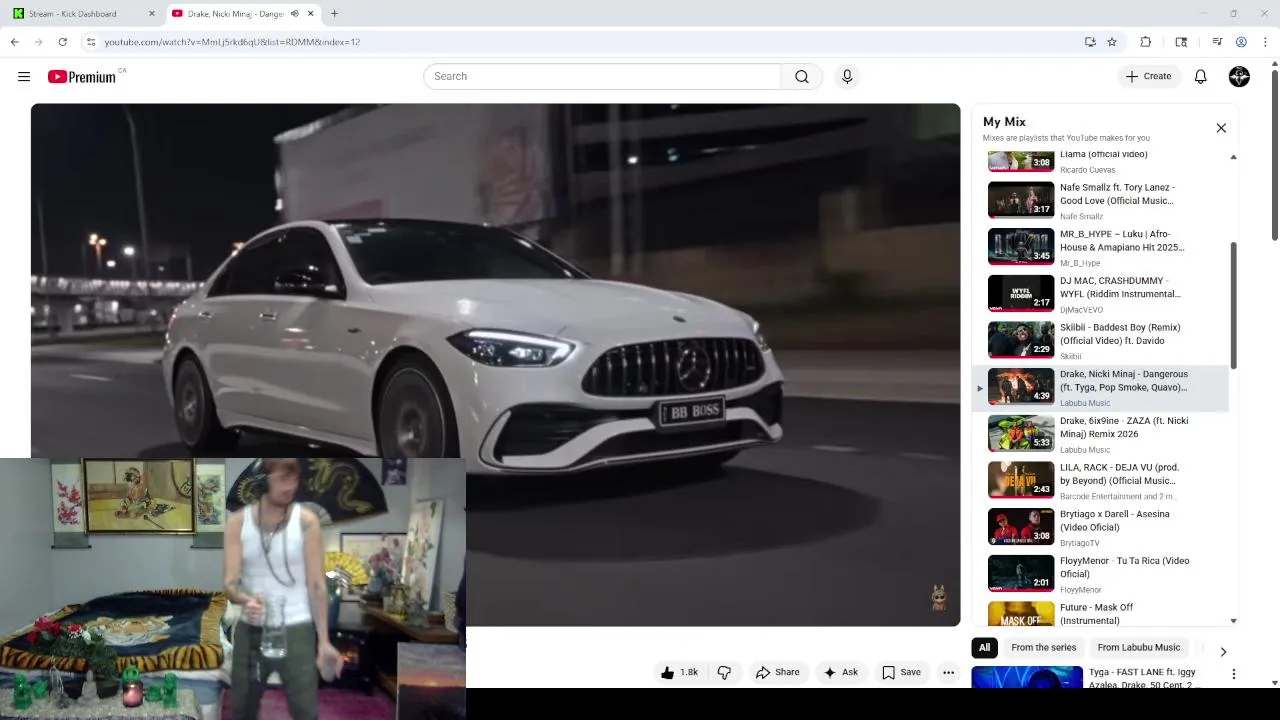
Task: Select the All filter chip
Action: pyautogui.click(x=984, y=648)
